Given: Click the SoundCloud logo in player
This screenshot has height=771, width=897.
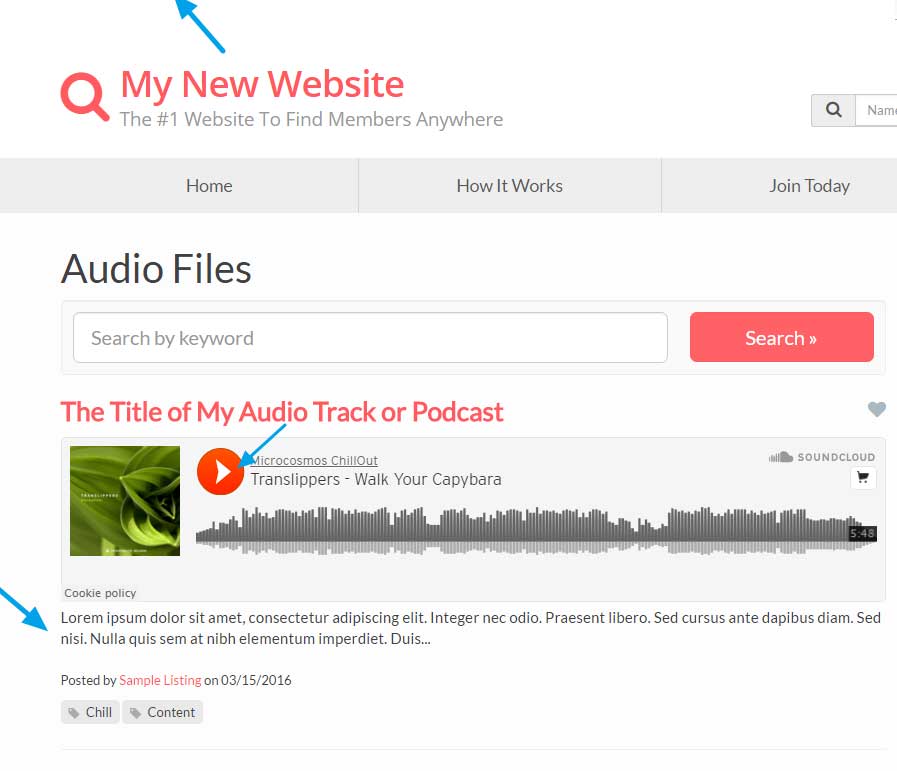Looking at the screenshot, I should pyautogui.click(x=821, y=457).
